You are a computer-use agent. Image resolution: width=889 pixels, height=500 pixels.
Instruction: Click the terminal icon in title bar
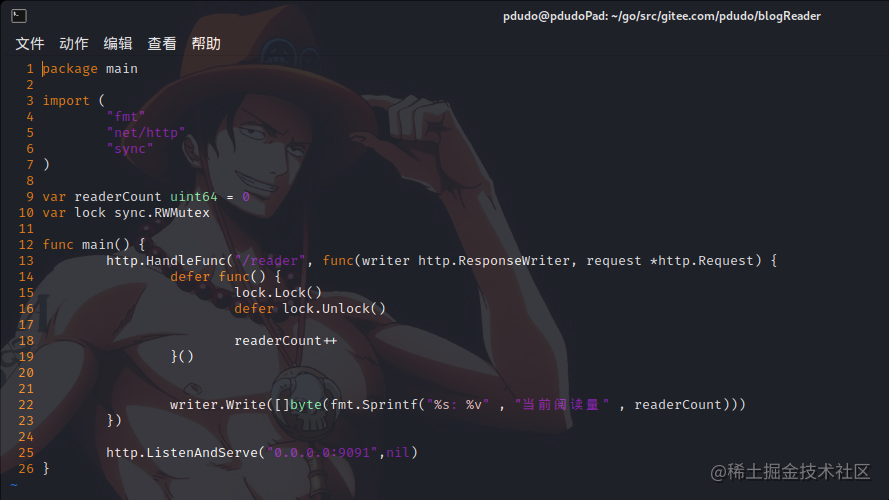[19, 16]
